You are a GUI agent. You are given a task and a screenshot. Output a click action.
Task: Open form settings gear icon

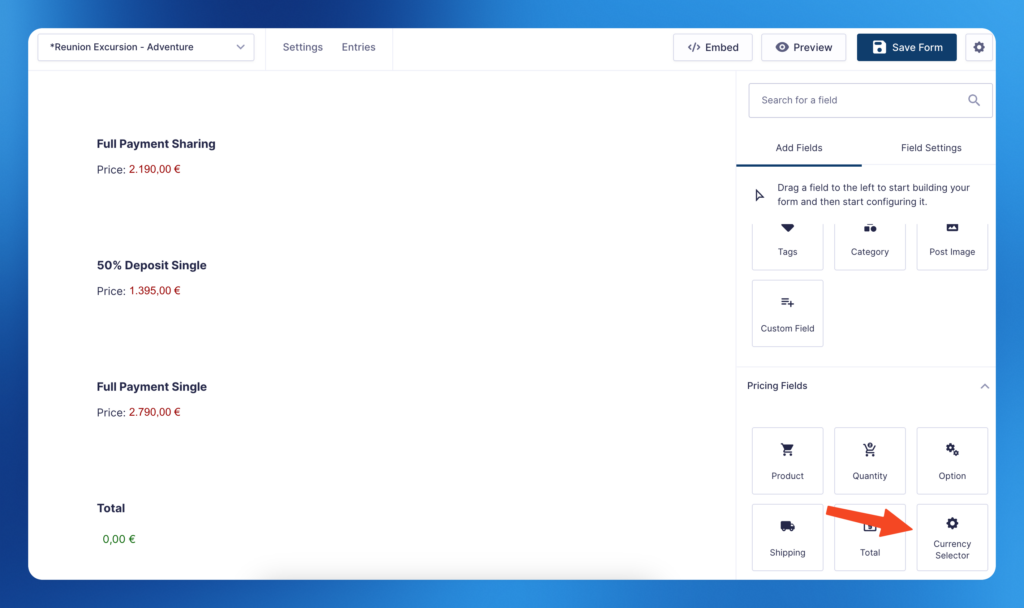point(979,47)
